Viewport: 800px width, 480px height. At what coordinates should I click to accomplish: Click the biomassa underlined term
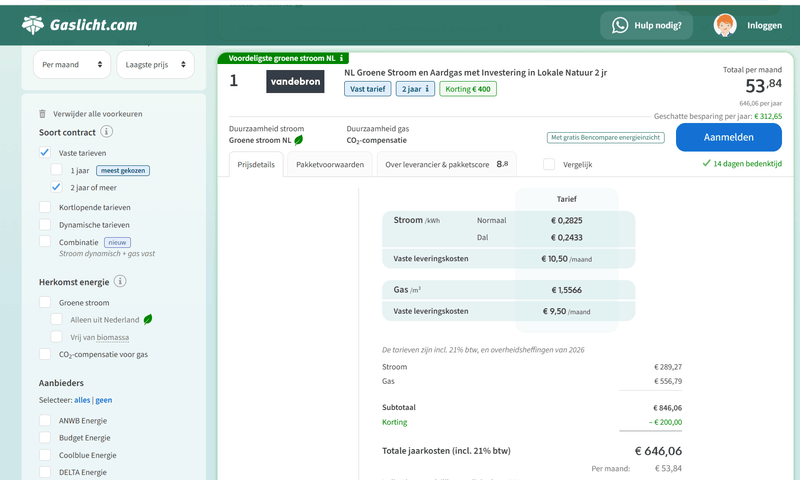click(113, 337)
